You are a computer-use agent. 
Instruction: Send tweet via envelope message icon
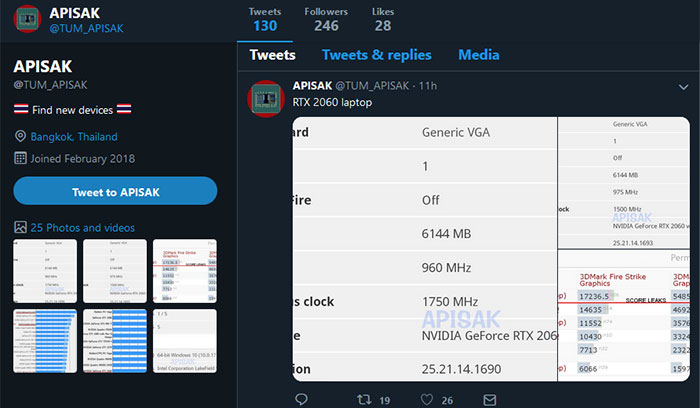[490, 400]
